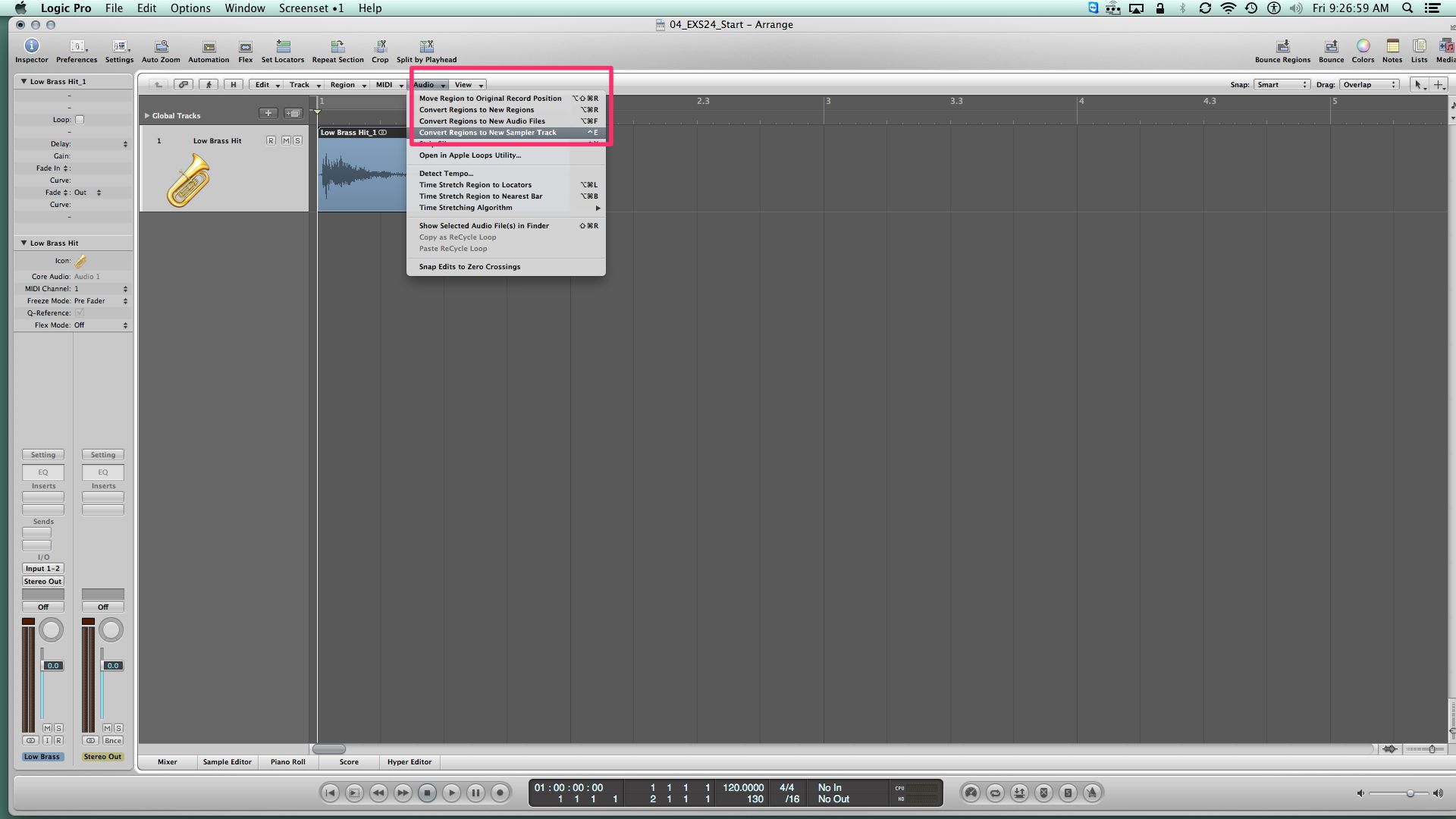1456x819 pixels.
Task: Click the Low Brass pan knob
Action: pyautogui.click(x=51, y=630)
